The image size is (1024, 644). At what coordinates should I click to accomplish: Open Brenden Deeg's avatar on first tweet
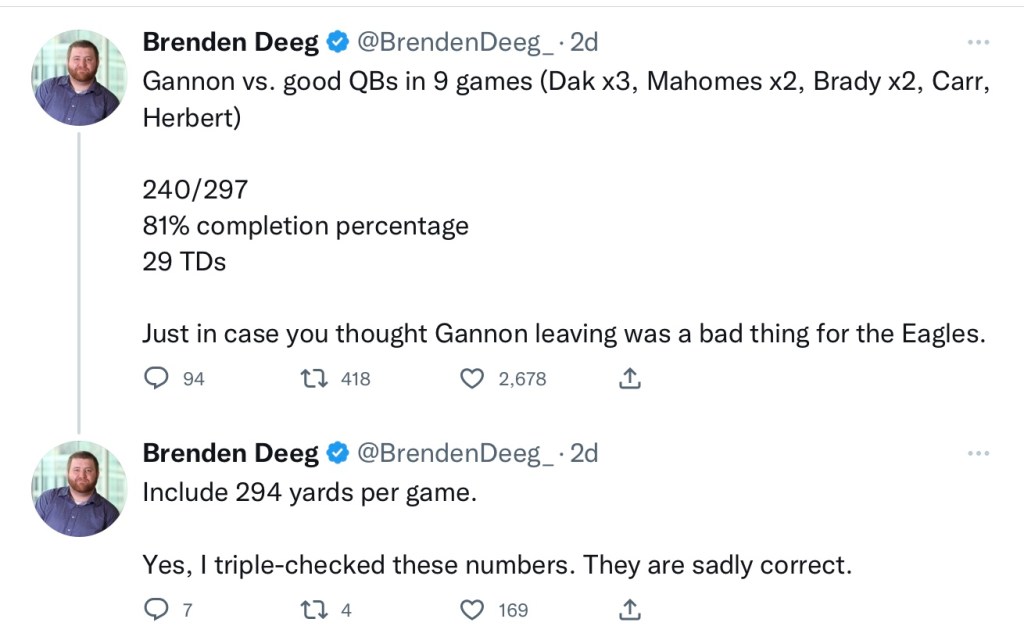[x=79, y=77]
